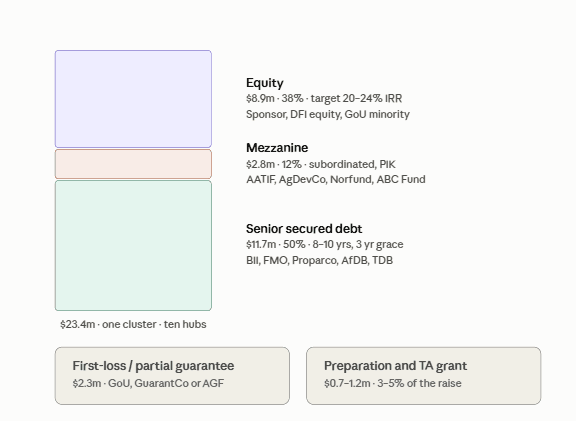Select the Senior secured debt heading

[x=304, y=229]
